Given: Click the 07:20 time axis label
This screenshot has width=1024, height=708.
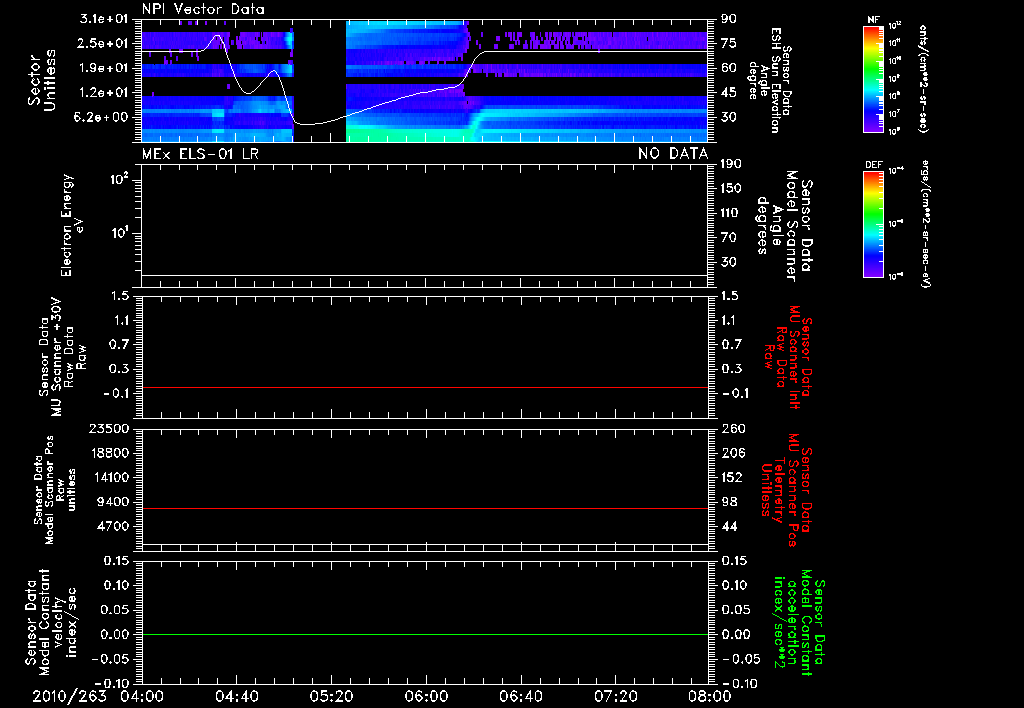Looking at the screenshot, I should point(615,696).
